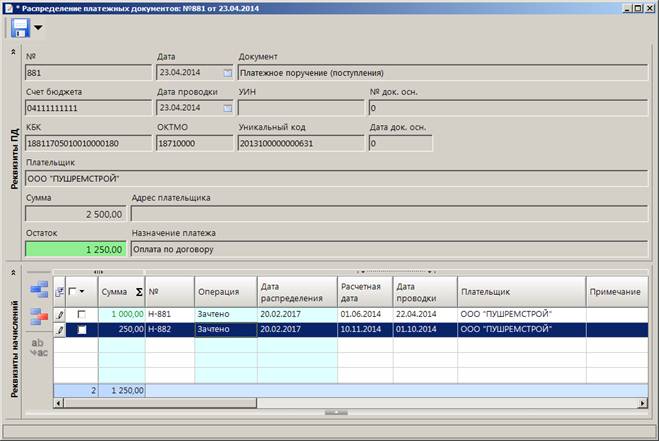Click the pencil edit icon for row Н-881
Viewport: 659px width, 441px height.
[x=60, y=314]
